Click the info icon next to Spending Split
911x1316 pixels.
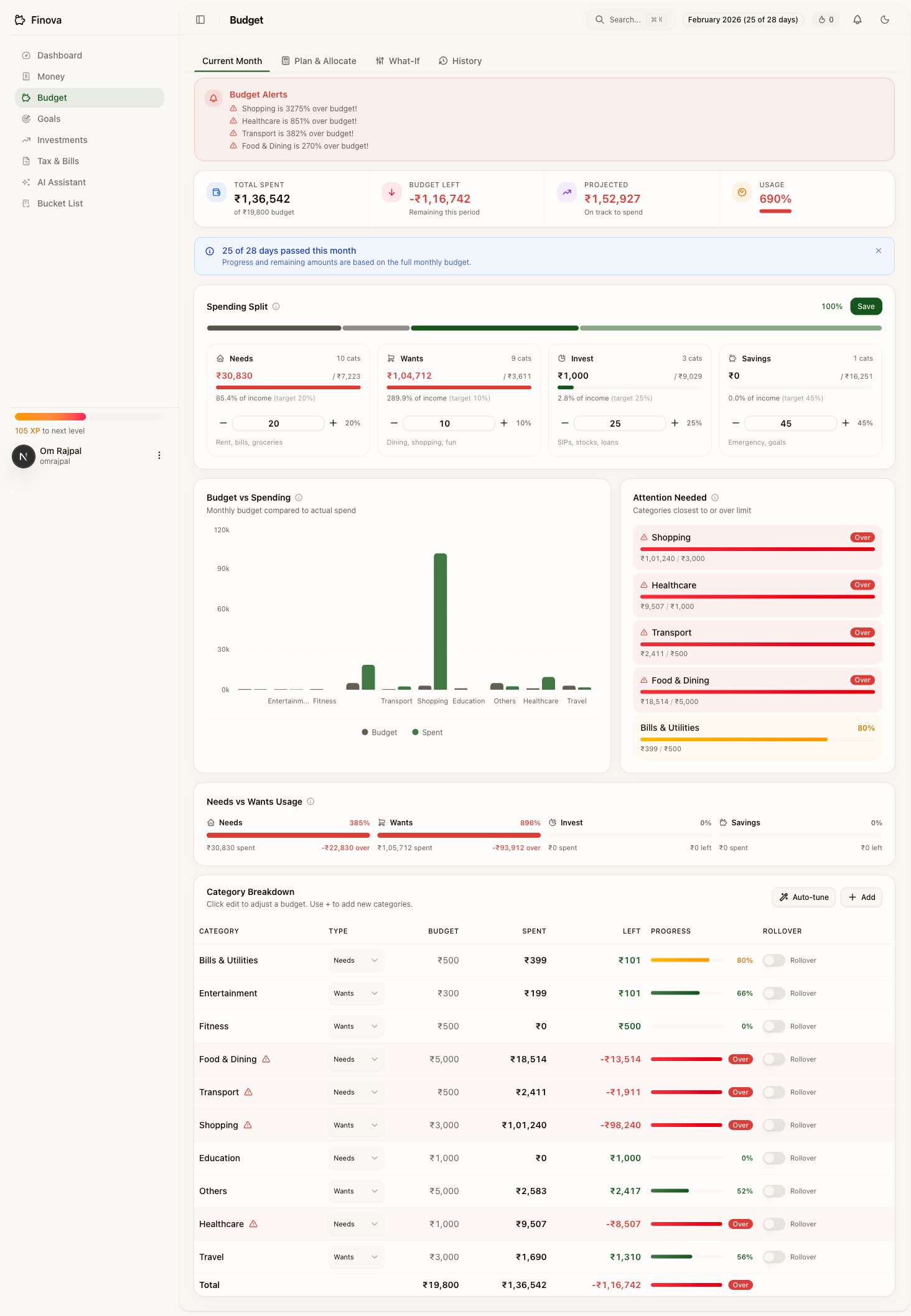point(276,307)
